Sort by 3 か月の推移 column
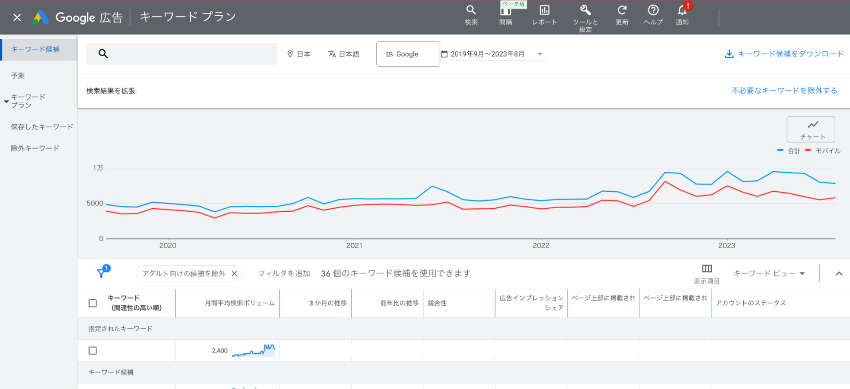 click(x=327, y=303)
